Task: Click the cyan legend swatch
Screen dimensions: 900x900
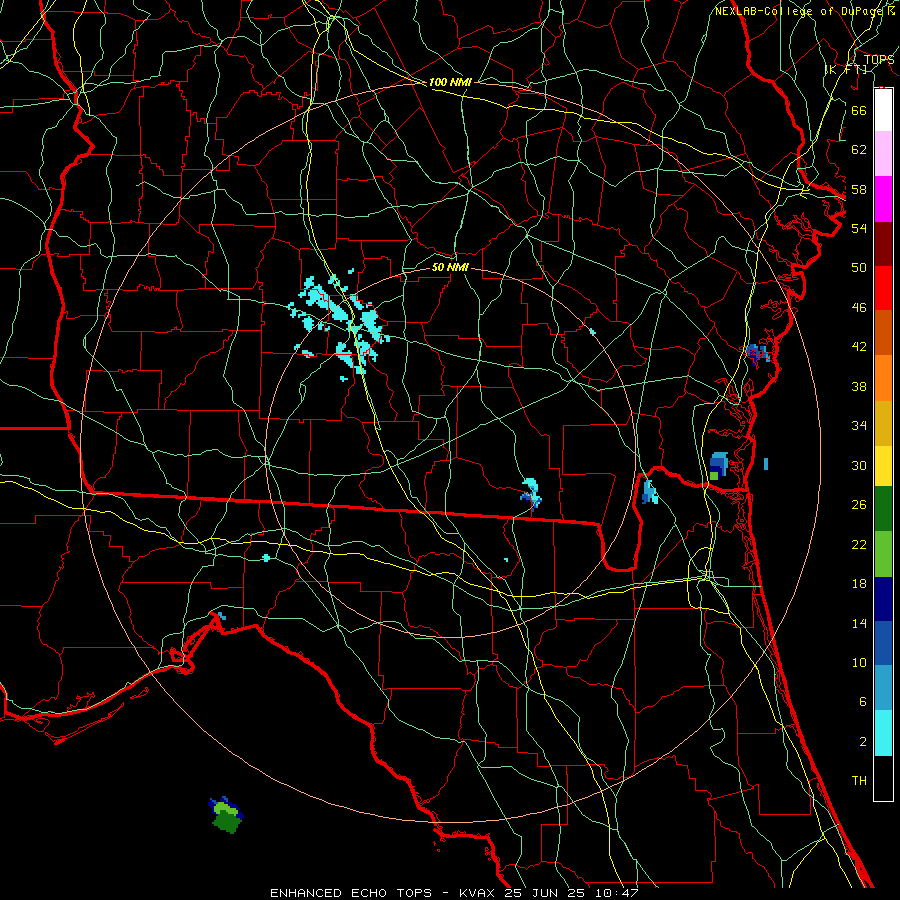Action: [x=883, y=733]
